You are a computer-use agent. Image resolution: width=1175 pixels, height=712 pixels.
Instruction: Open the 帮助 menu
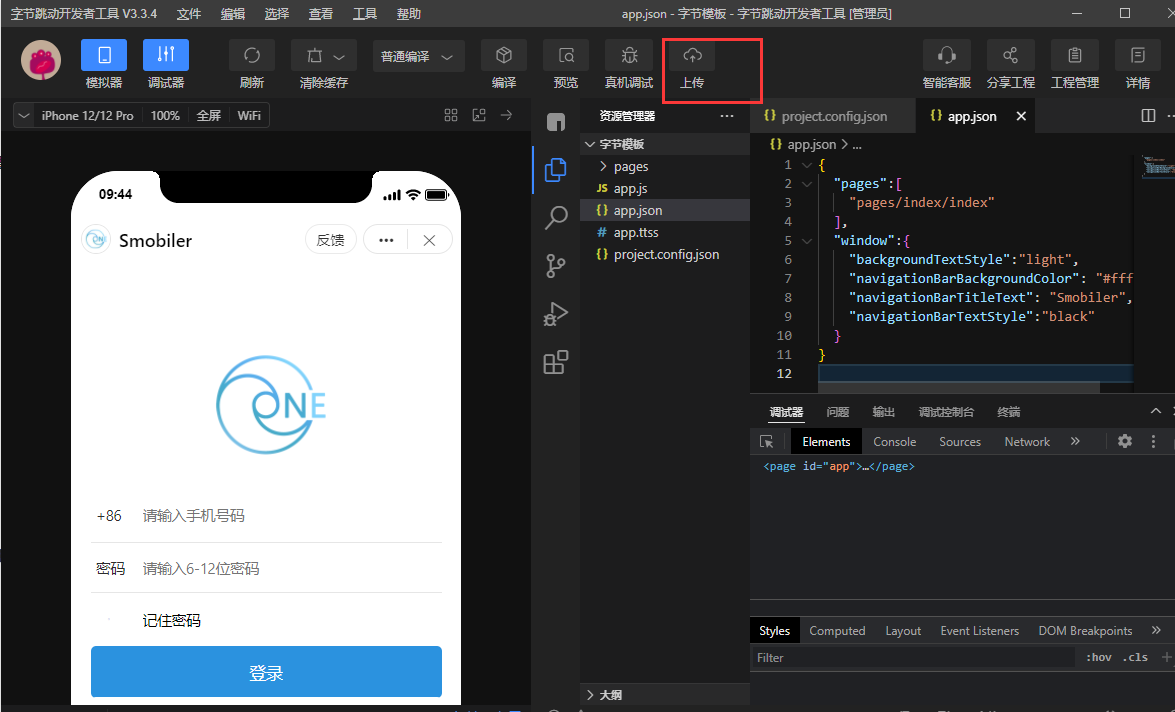tap(408, 13)
